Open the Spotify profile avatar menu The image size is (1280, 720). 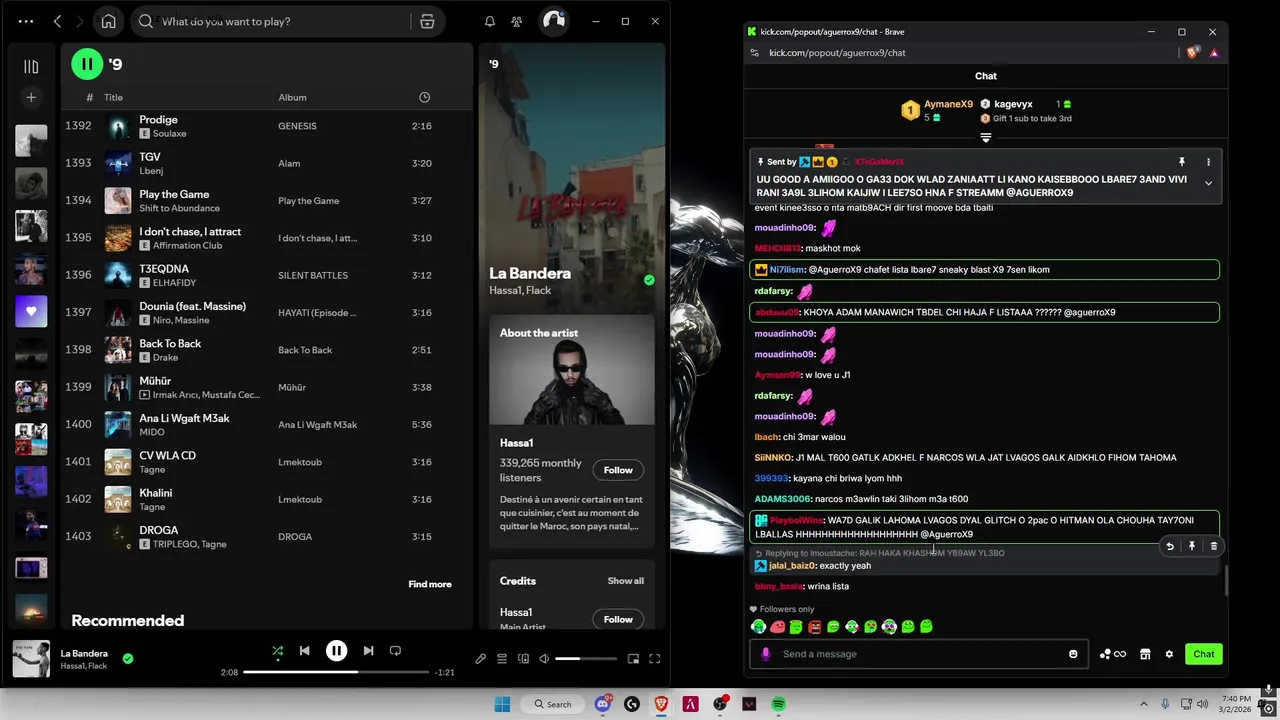click(554, 21)
